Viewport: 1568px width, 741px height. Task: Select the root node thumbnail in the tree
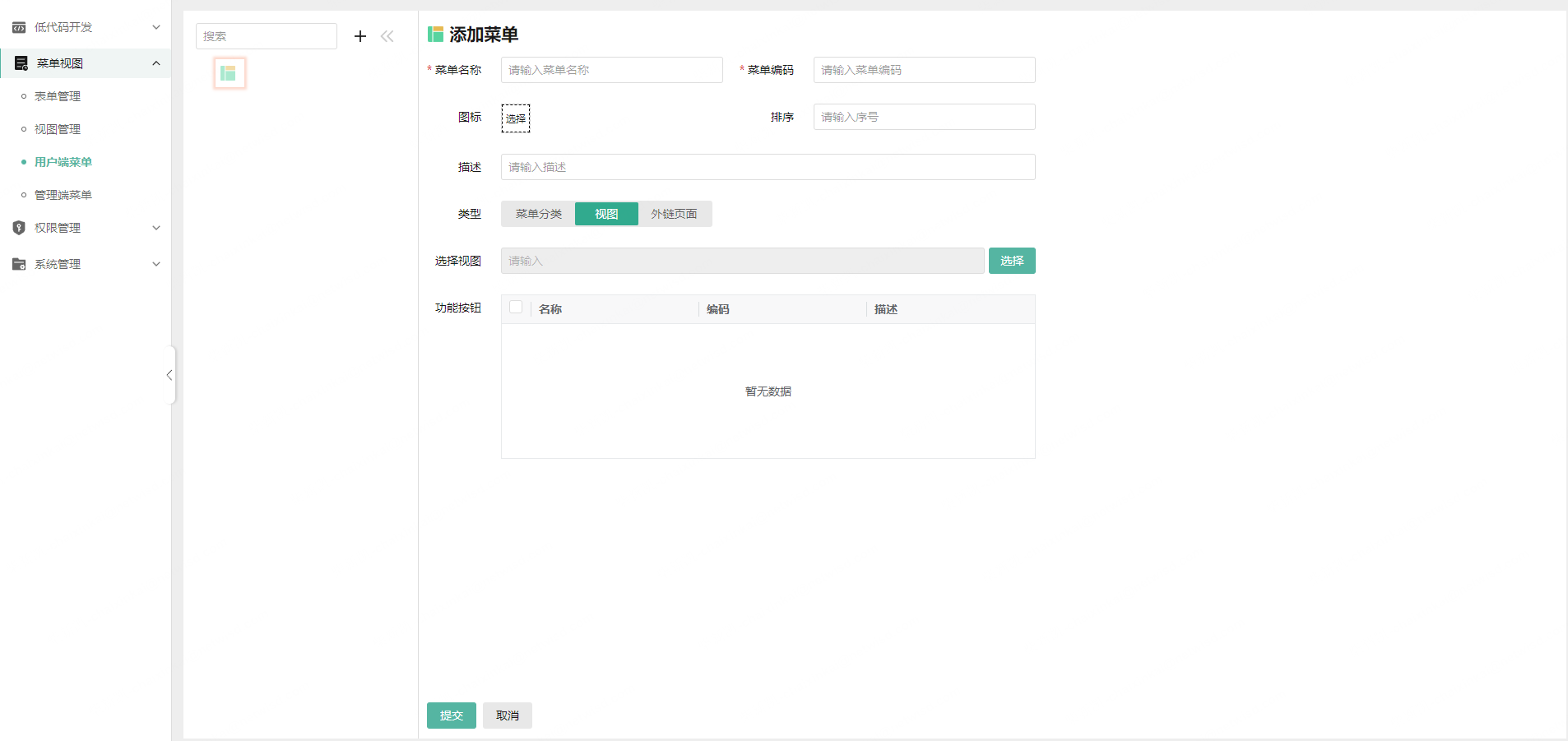[x=230, y=72]
